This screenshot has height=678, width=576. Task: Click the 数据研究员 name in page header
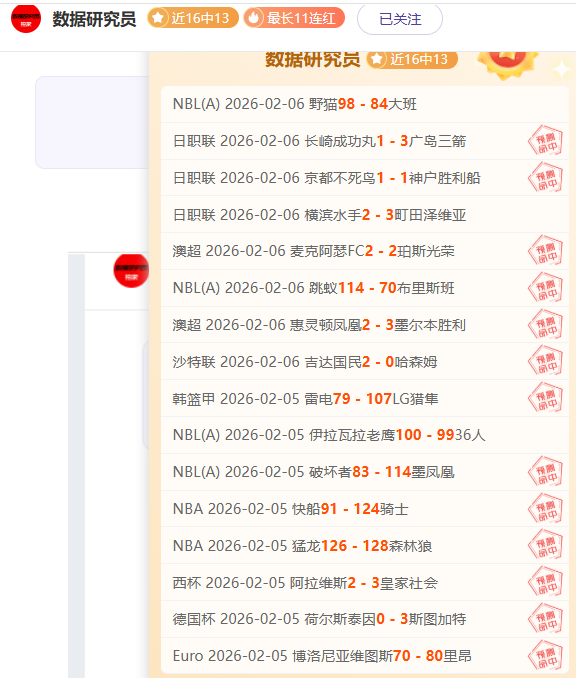94,19
